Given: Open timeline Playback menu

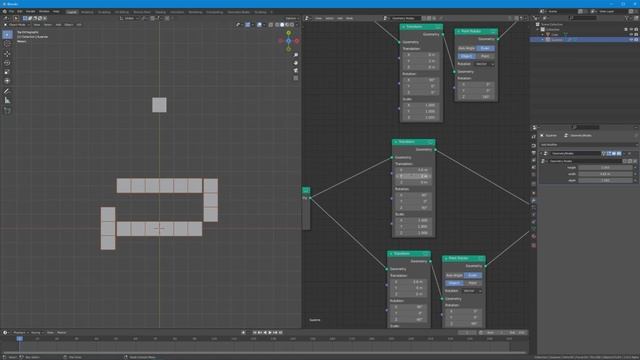Looking at the screenshot, I should tap(19, 333).
